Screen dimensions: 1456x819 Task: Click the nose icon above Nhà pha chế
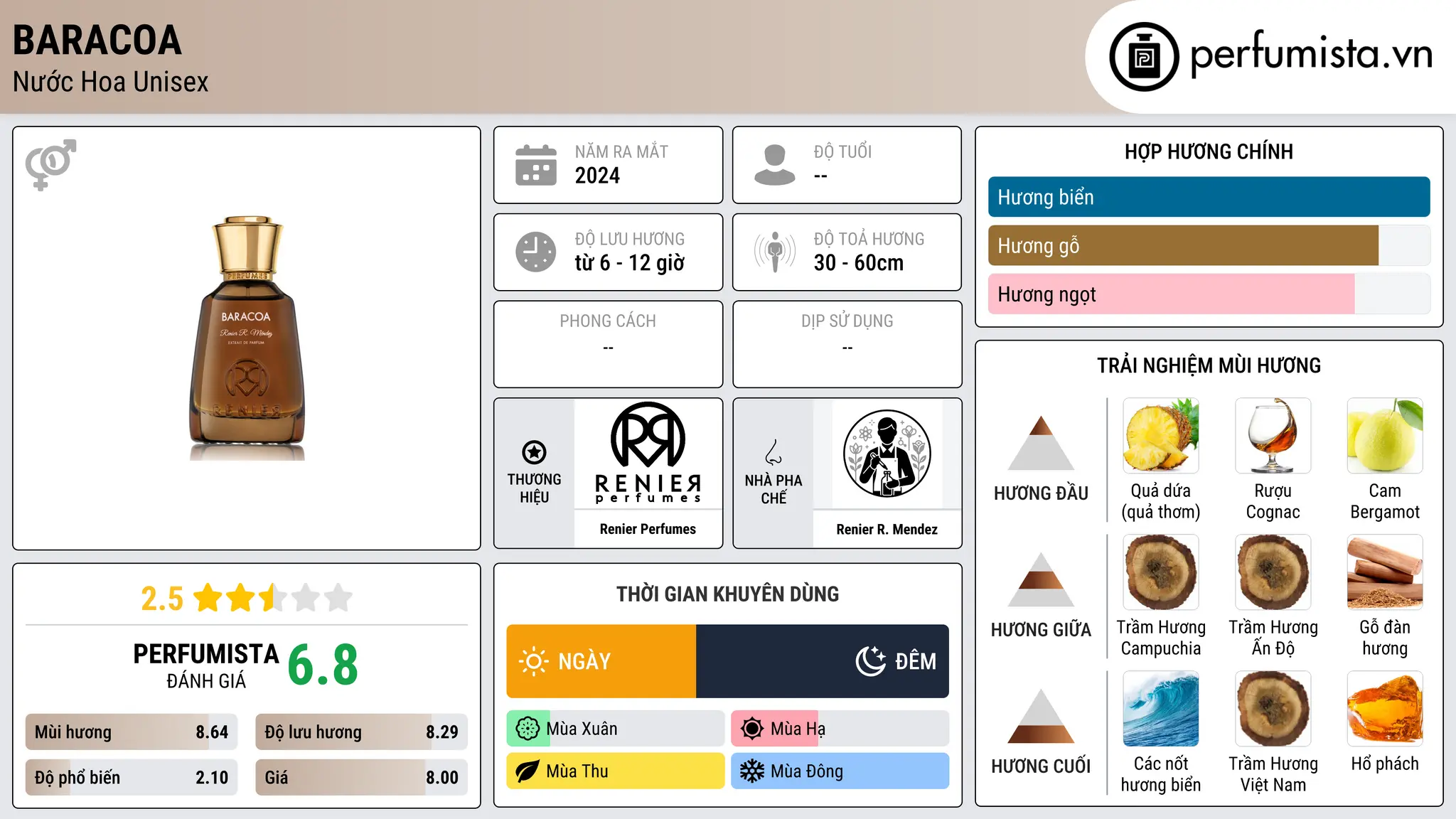773,452
